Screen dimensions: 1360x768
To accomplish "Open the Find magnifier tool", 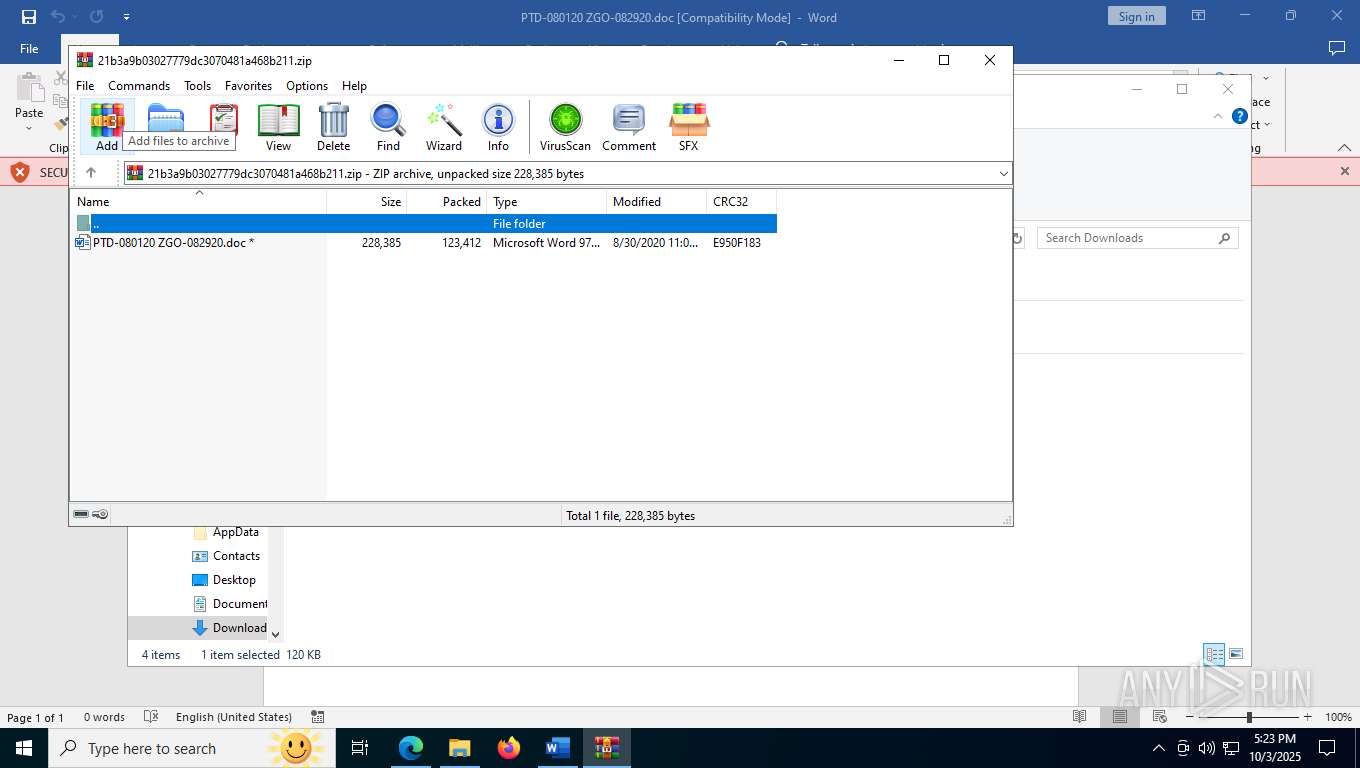I will [388, 127].
